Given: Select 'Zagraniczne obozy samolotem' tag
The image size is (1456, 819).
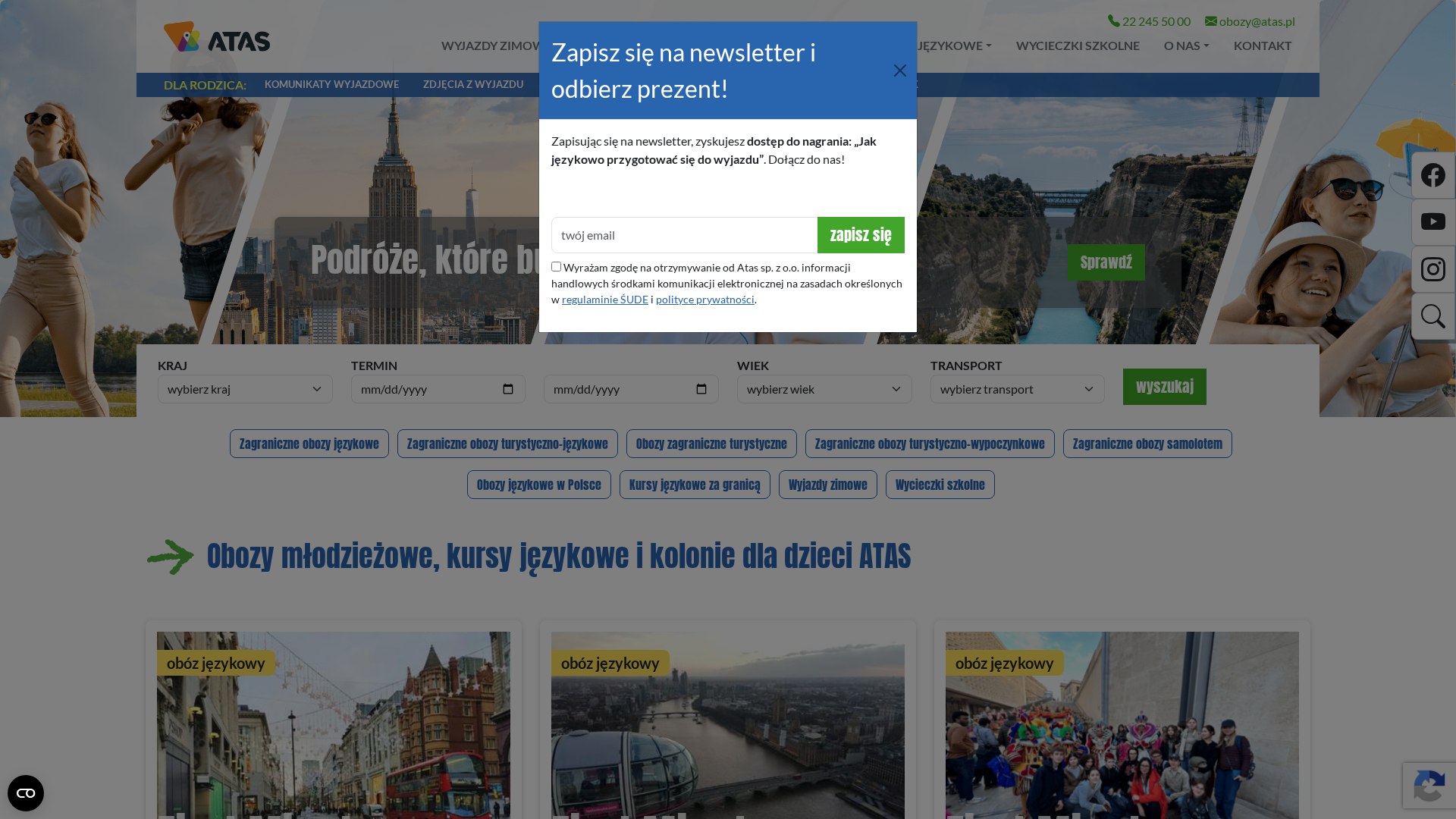Looking at the screenshot, I should click(1147, 444).
